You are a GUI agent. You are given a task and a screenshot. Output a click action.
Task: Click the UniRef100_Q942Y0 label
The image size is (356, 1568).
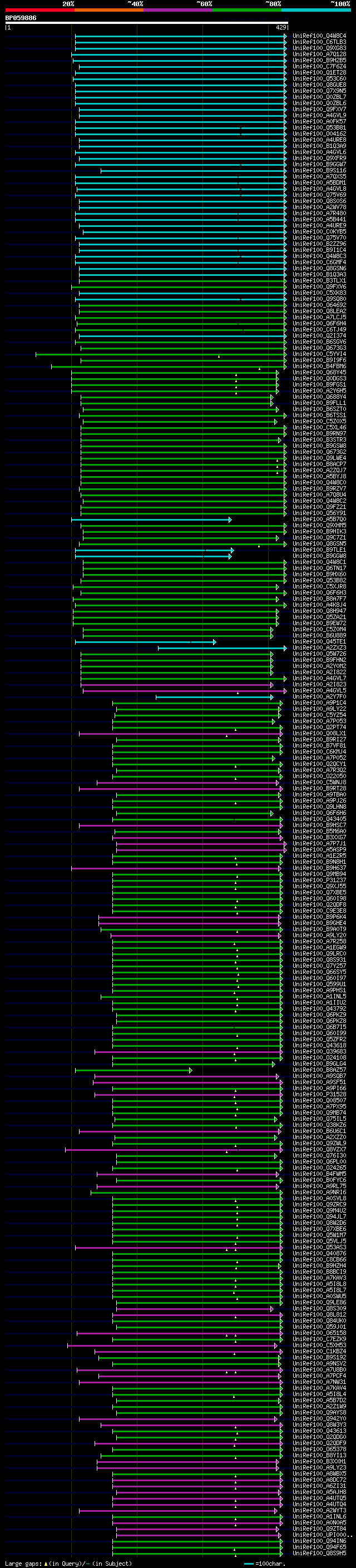click(x=319, y=1418)
